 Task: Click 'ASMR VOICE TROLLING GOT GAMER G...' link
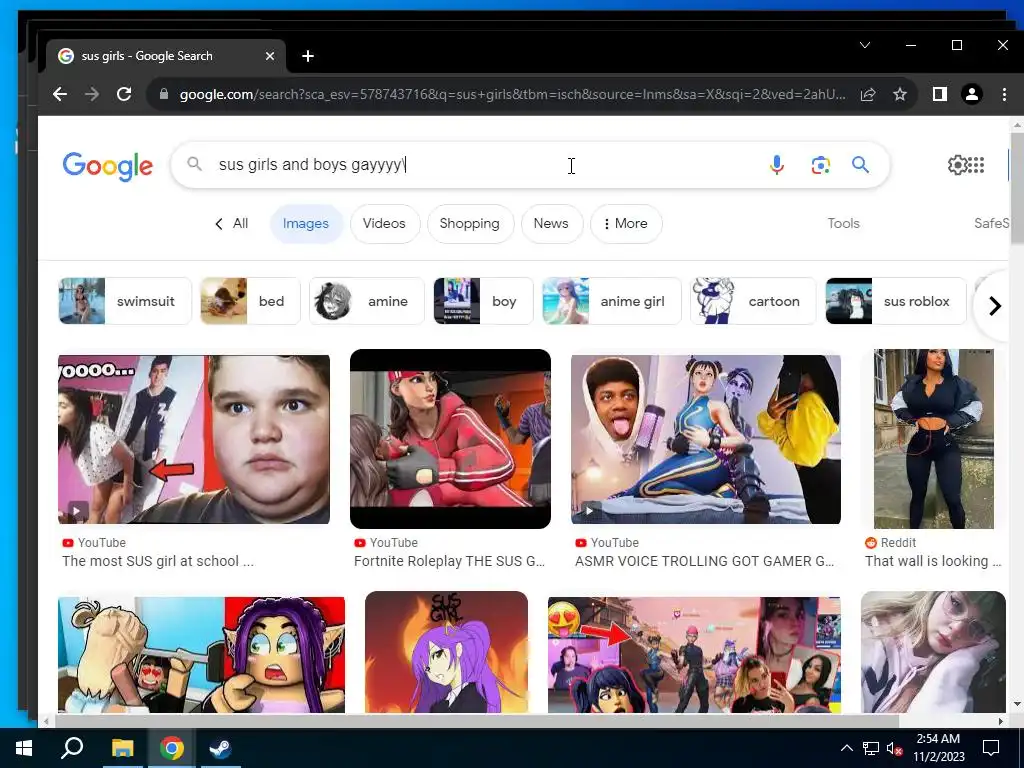(x=705, y=561)
